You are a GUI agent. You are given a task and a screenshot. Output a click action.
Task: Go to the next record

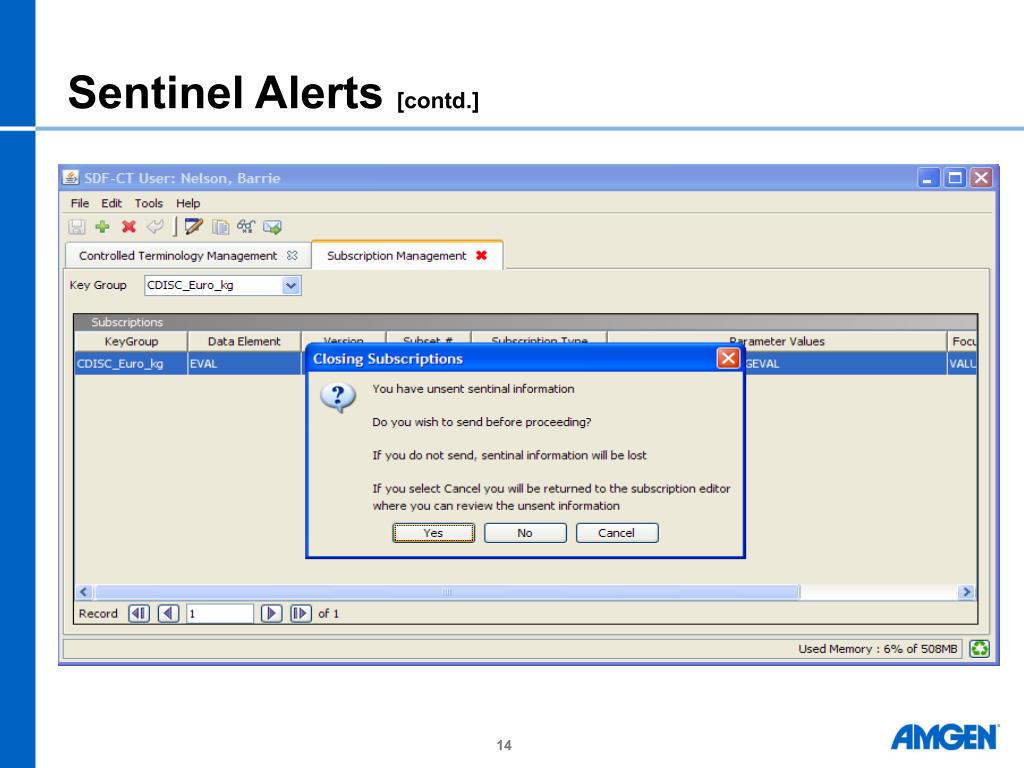[271, 613]
